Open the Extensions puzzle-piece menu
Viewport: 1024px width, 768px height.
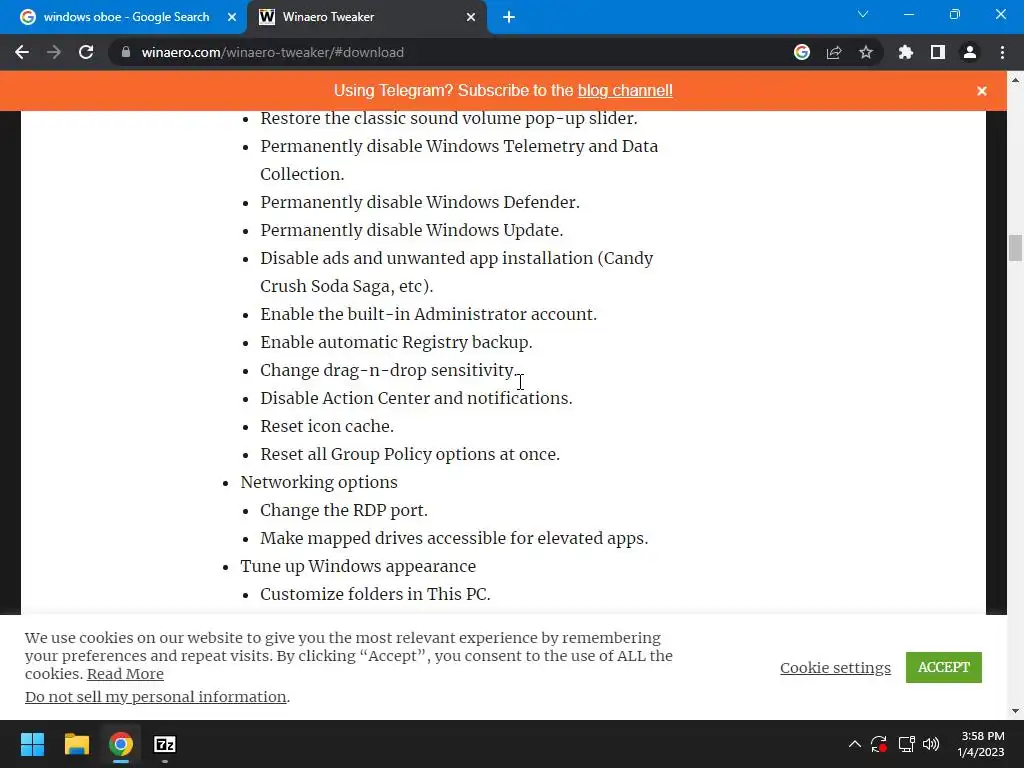(906, 52)
